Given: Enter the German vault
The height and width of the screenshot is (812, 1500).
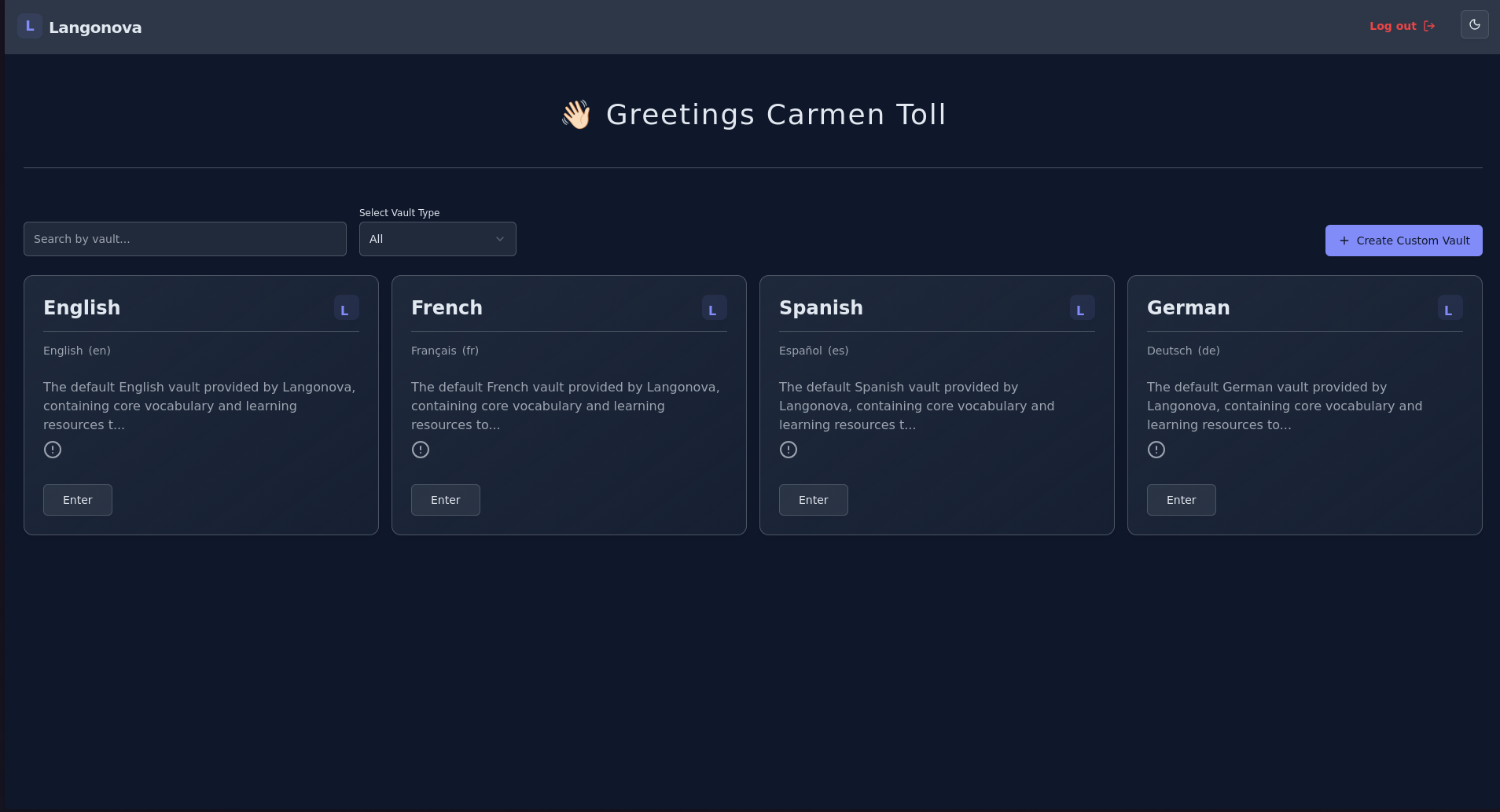Looking at the screenshot, I should [x=1181, y=500].
